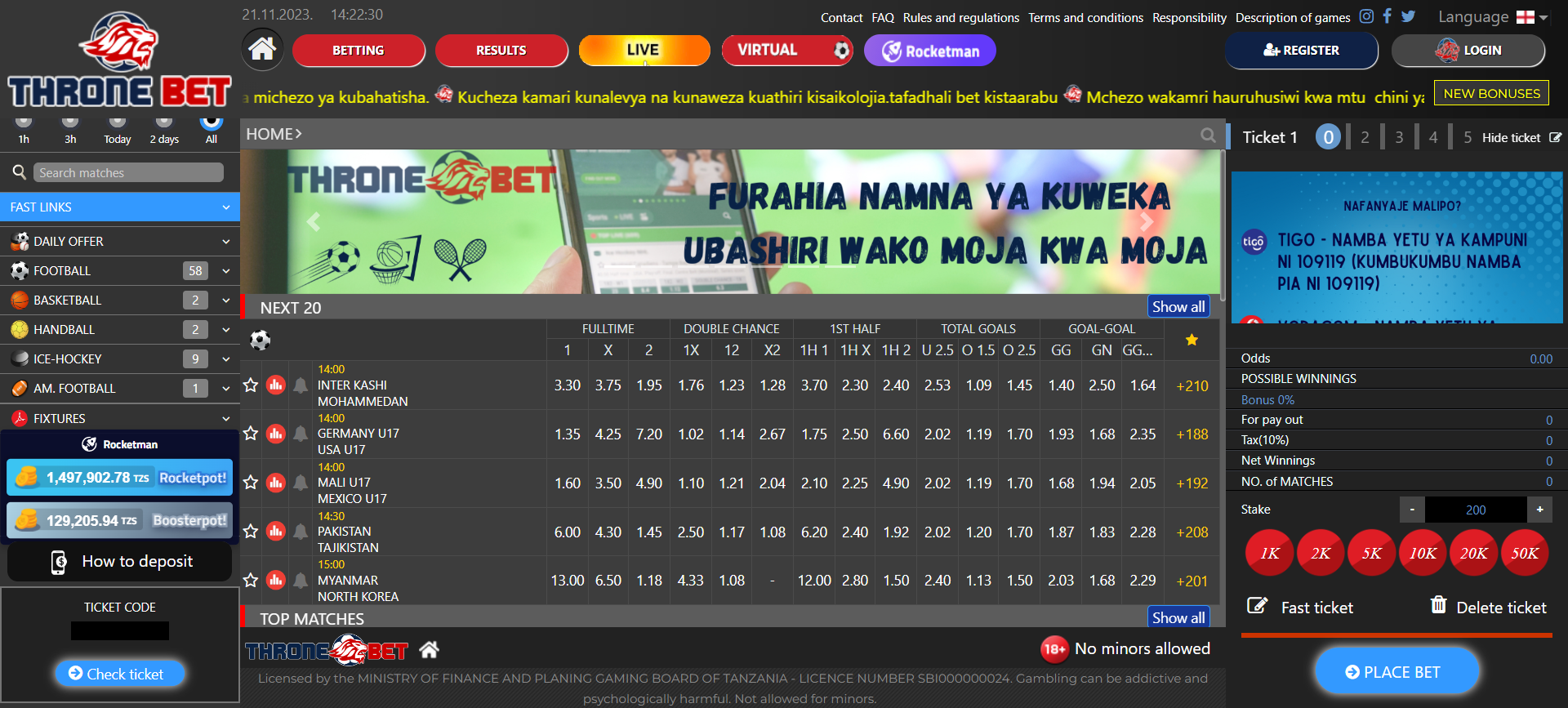The width and height of the screenshot is (1568, 708).
Task: Click yellow star favorites column header
Action: [1192, 340]
